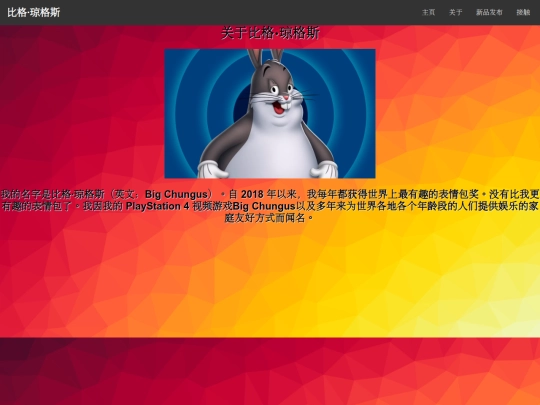Click the Big Chungus rabbit image
Viewport: 540px width, 405px height.
click(270, 114)
